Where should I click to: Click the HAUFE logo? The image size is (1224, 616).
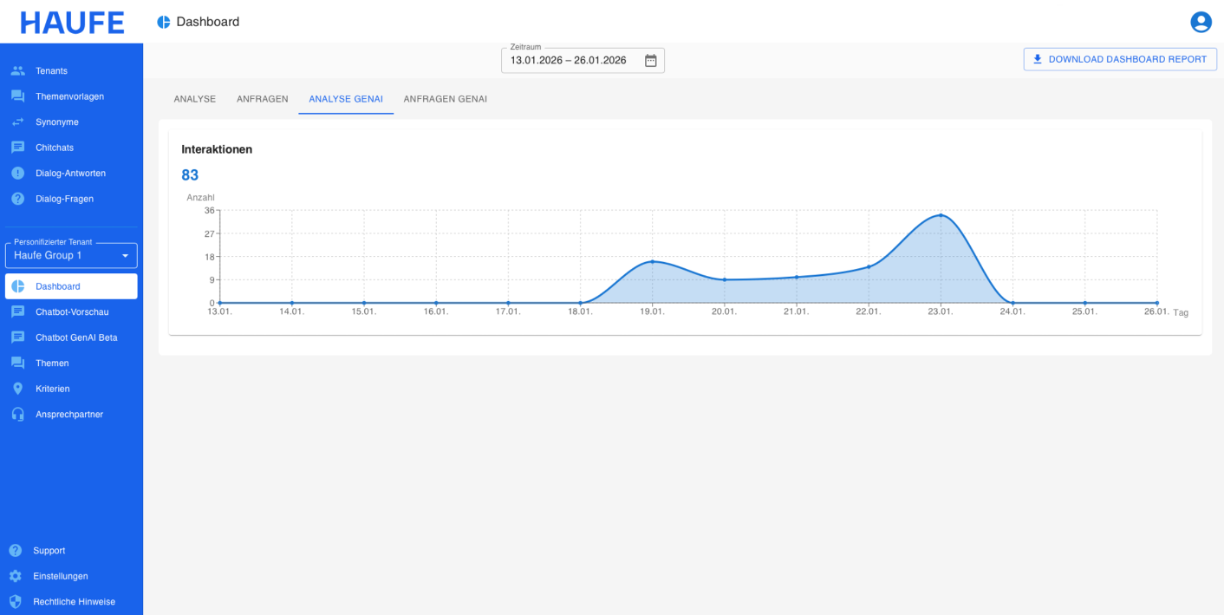click(x=72, y=22)
